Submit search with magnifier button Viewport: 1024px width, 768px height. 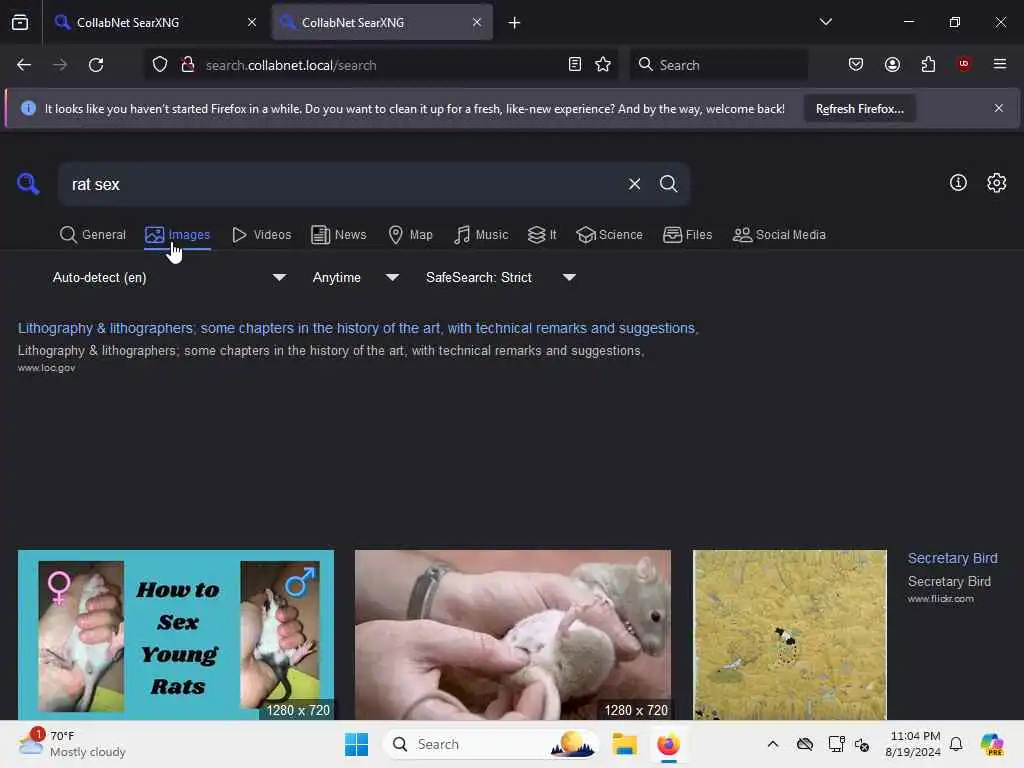point(668,184)
